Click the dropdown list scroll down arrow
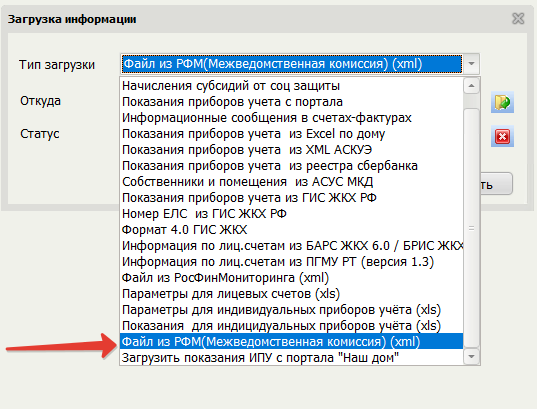 (x=471, y=357)
